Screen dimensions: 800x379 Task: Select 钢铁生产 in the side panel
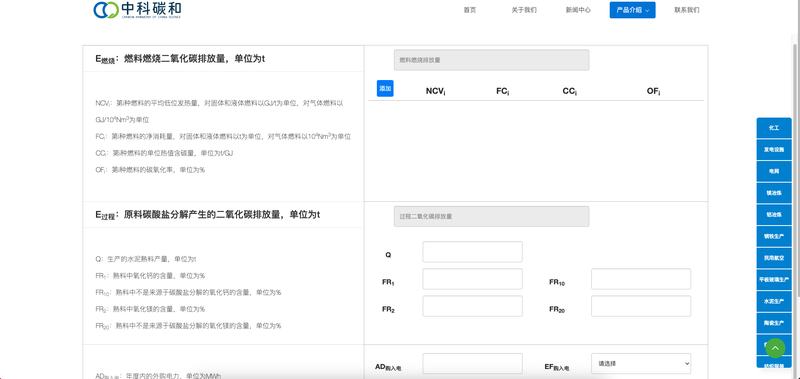(774, 237)
